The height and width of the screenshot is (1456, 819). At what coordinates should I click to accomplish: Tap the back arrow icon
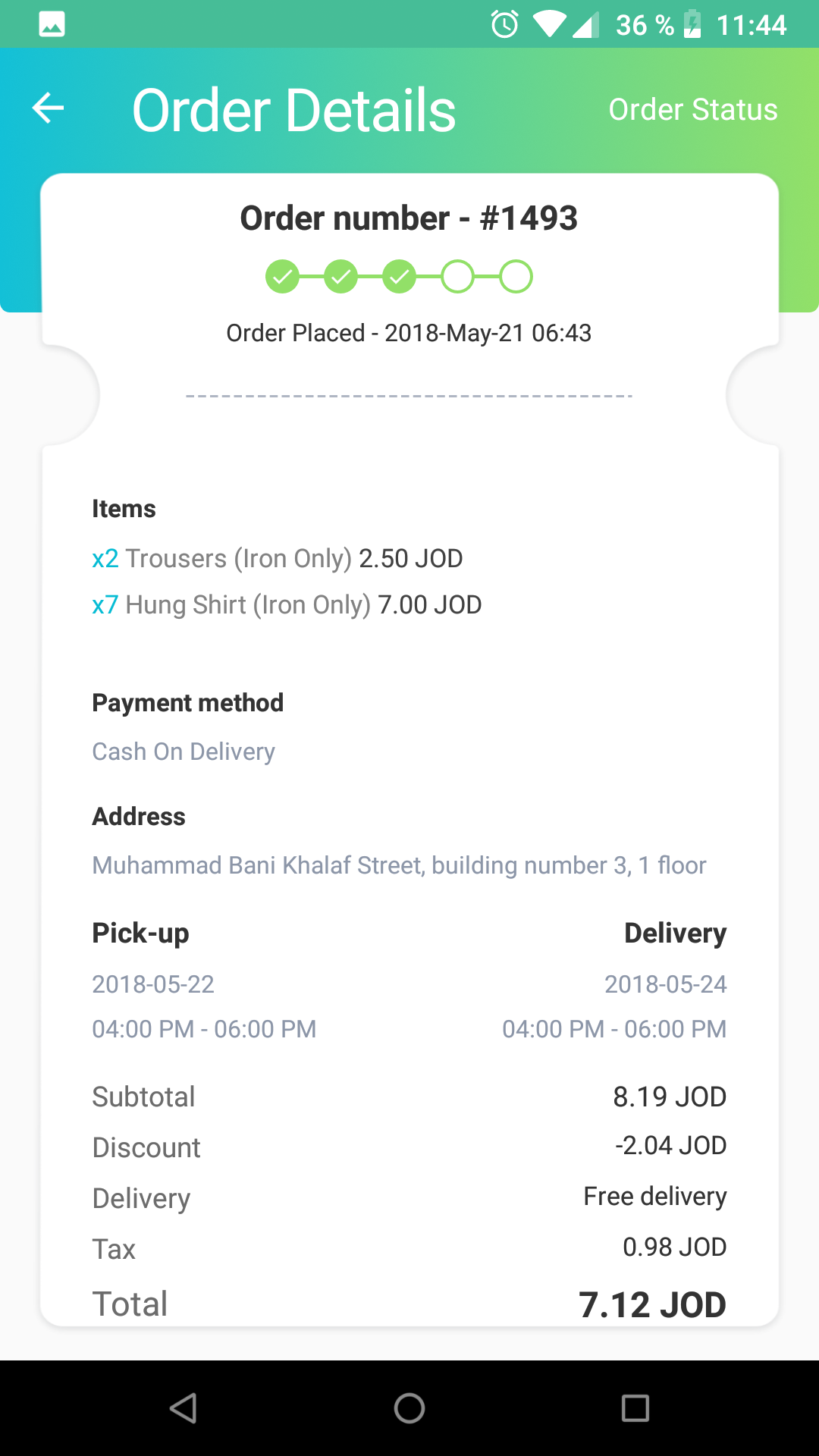(x=48, y=108)
